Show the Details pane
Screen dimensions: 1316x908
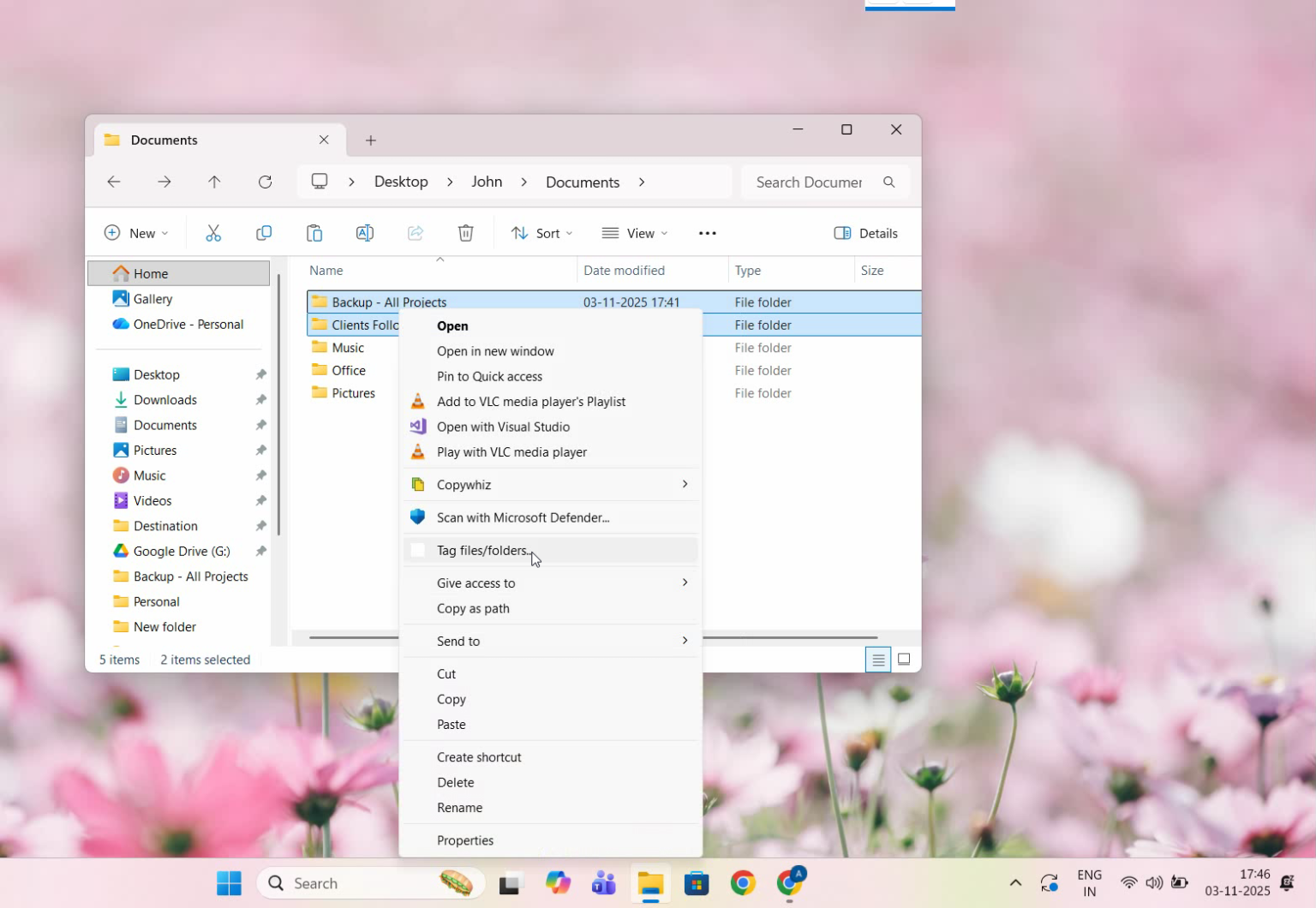(x=865, y=232)
